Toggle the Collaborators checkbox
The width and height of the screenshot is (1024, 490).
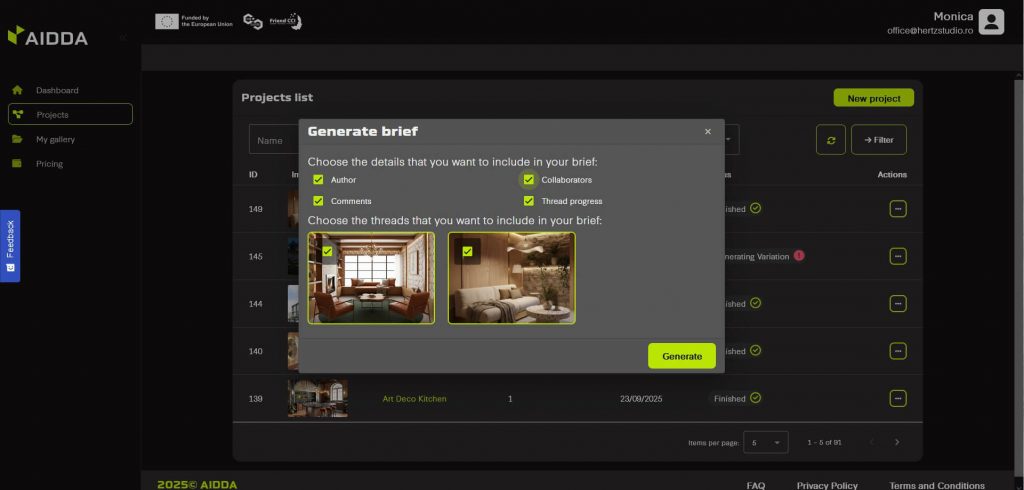pos(529,180)
